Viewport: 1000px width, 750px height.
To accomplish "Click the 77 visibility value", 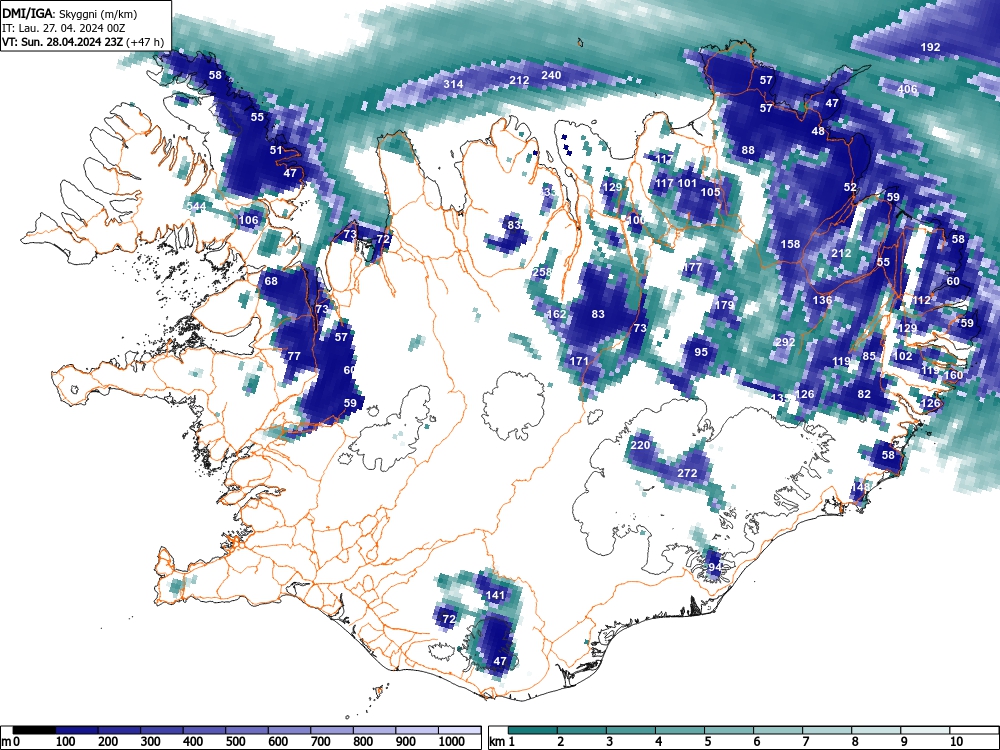I will (x=293, y=356).
